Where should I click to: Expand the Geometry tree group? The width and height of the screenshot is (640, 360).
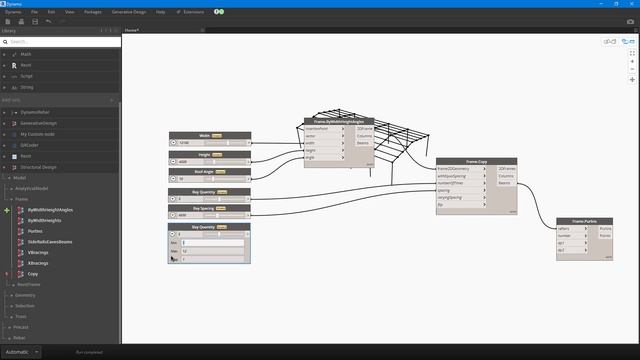pos(11,295)
